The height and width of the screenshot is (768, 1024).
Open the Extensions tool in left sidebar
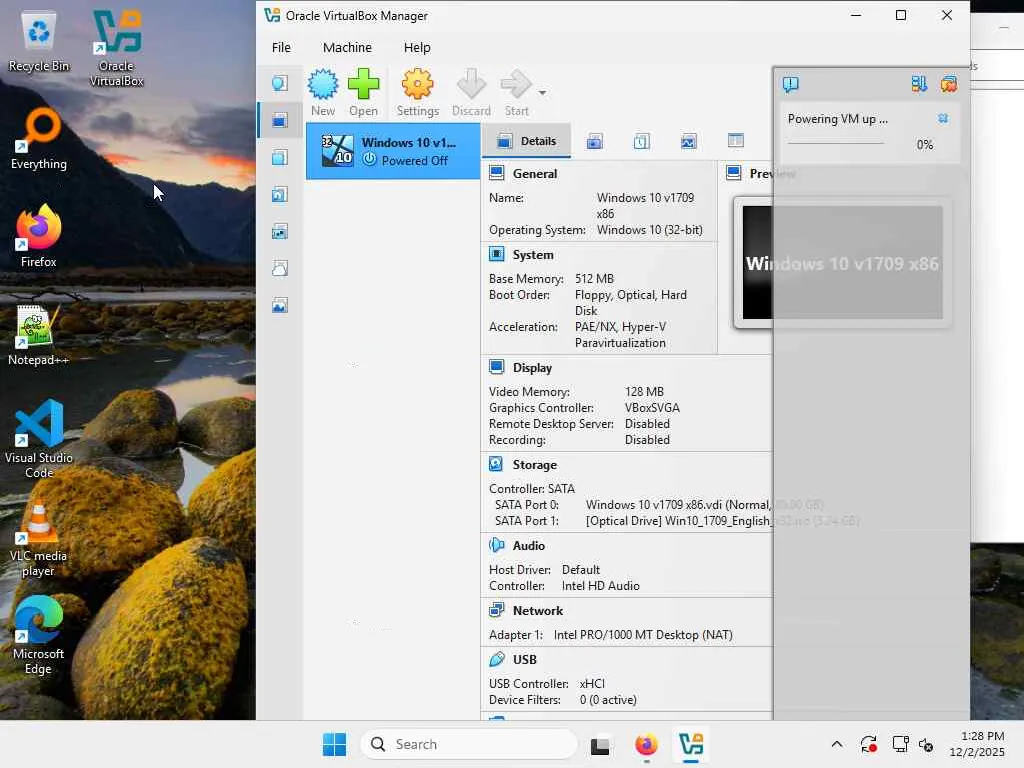point(280,157)
